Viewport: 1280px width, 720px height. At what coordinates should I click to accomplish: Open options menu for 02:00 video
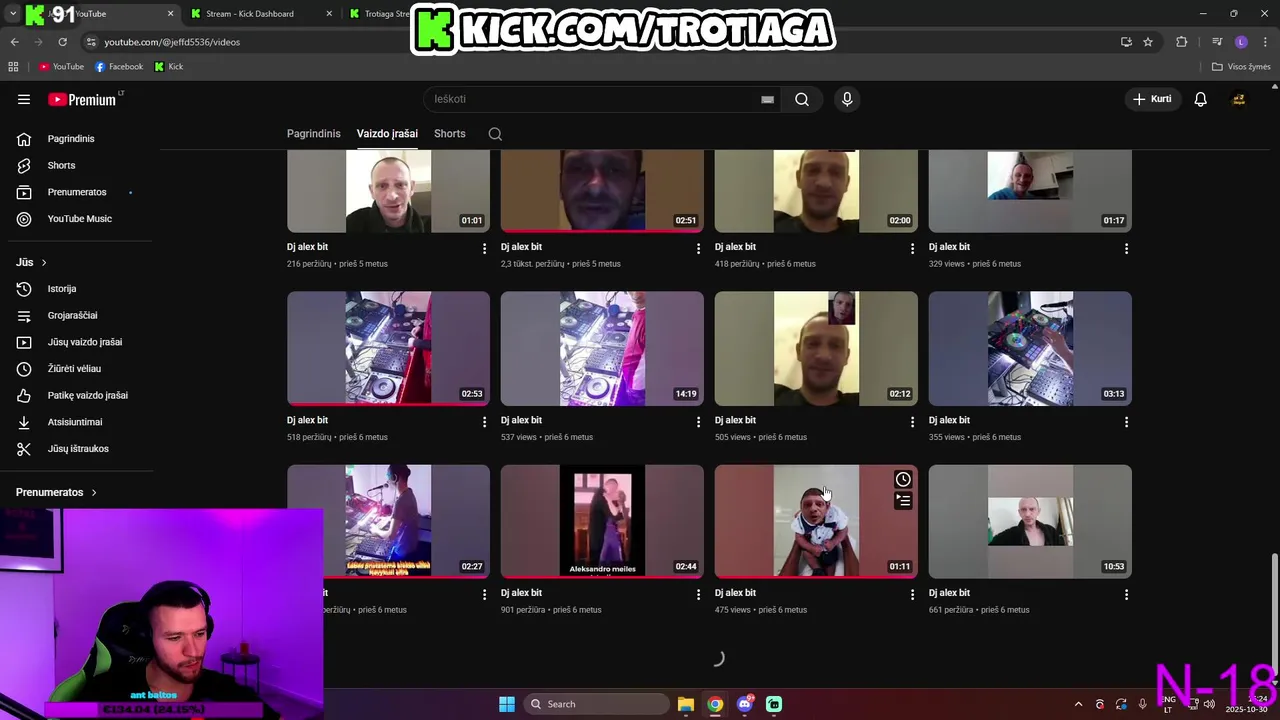click(x=912, y=248)
